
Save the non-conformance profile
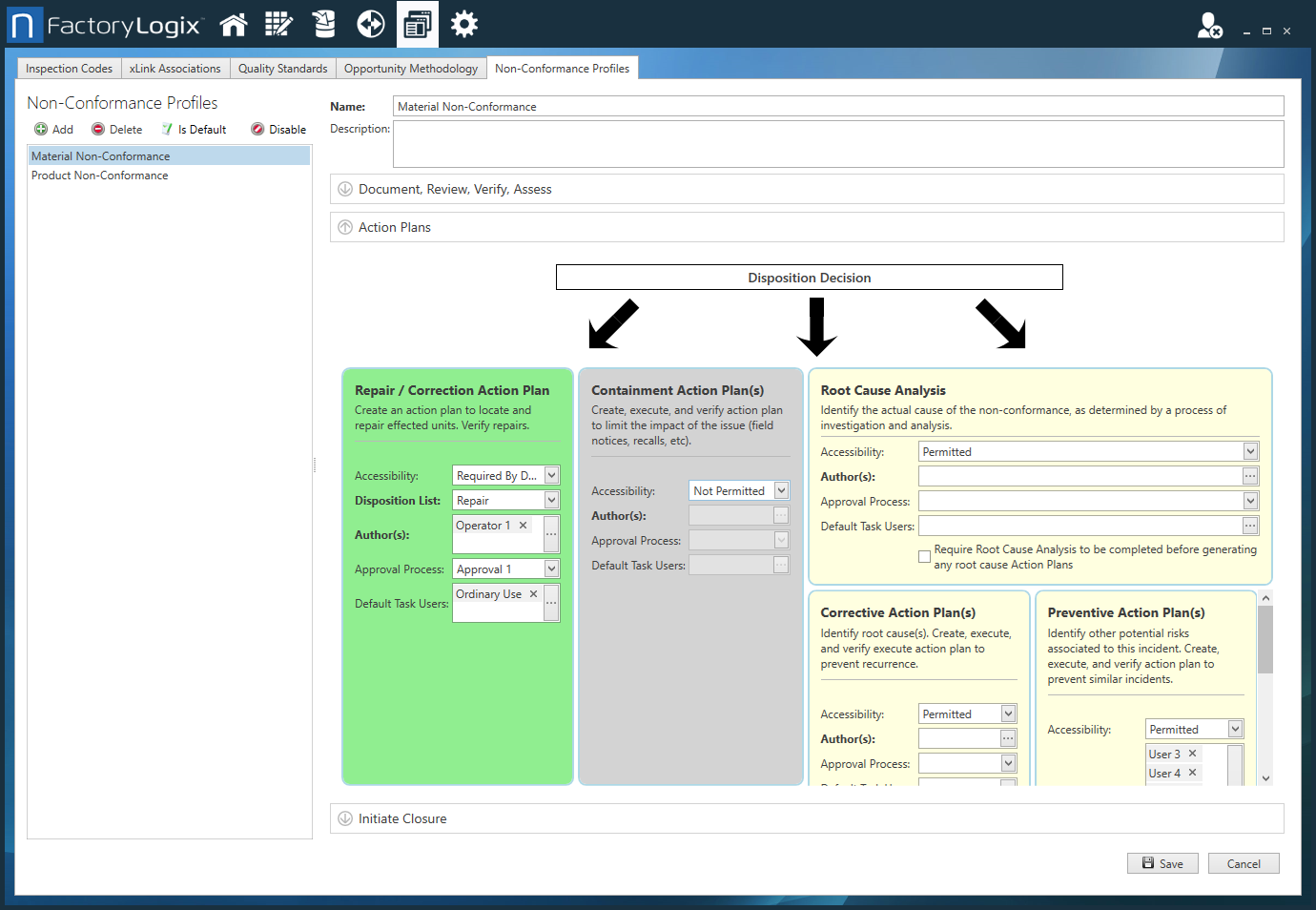click(1162, 862)
